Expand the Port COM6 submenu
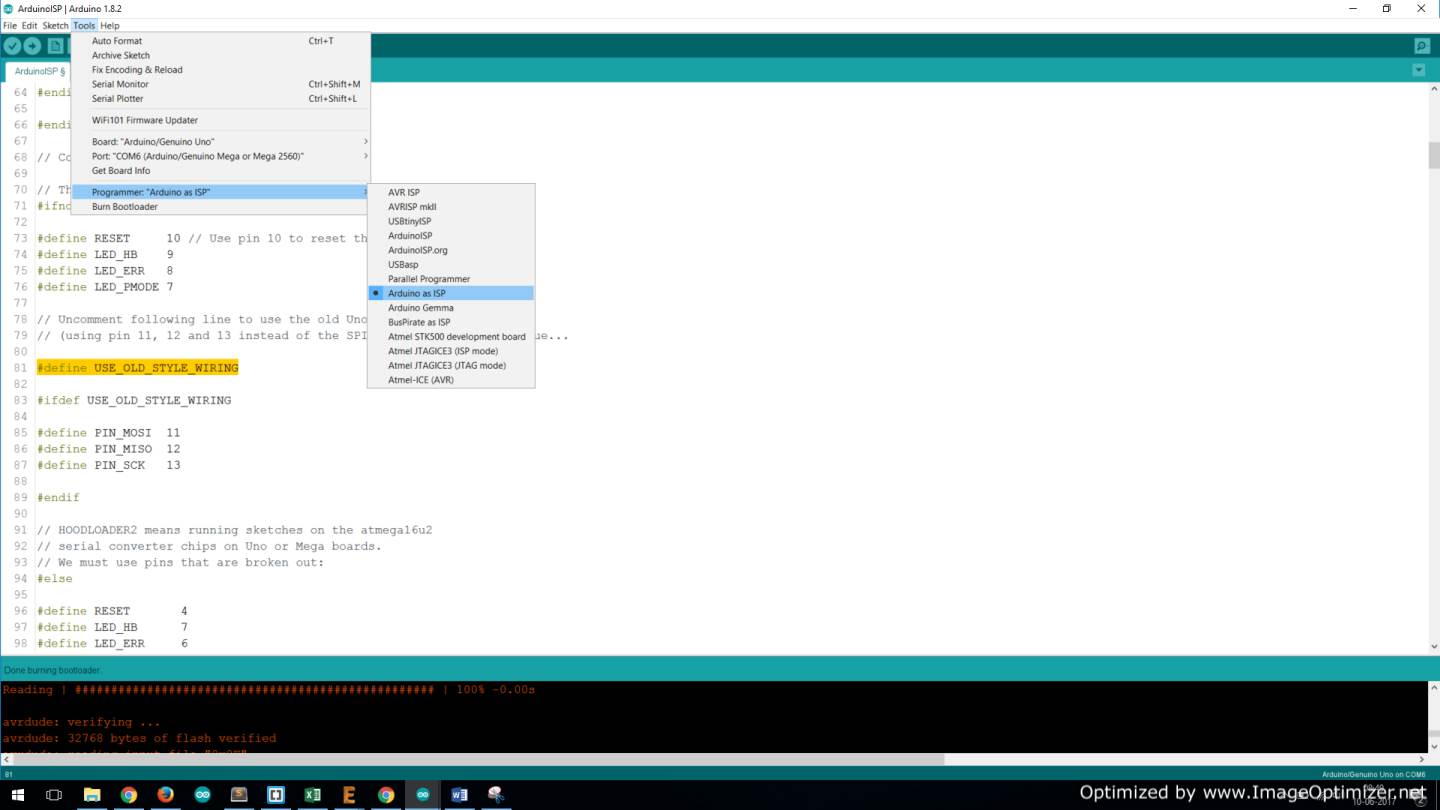Viewport: 1440px width, 810px height. coord(220,156)
